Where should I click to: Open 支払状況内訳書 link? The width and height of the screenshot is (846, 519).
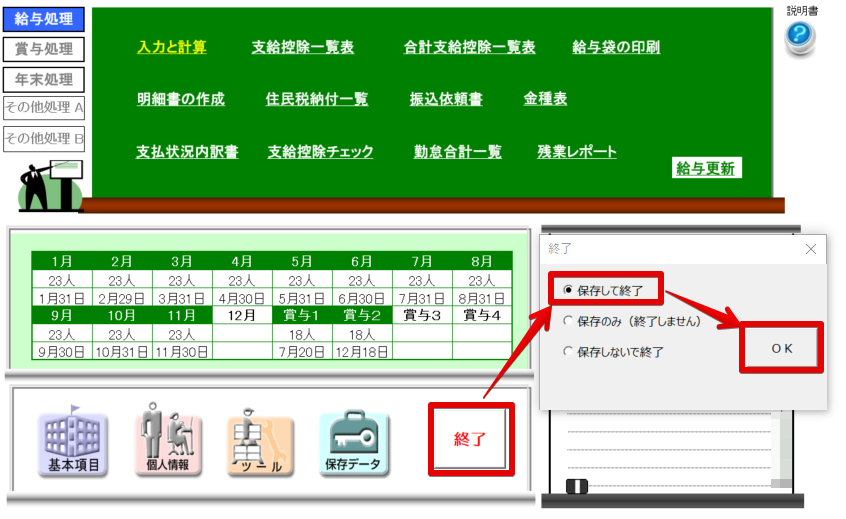click(187, 152)
